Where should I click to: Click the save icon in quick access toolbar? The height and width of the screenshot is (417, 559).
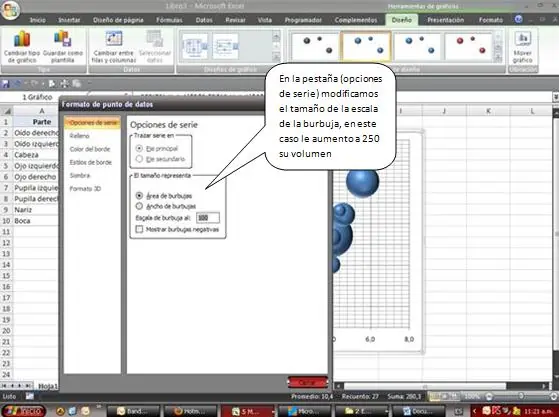point(6,84)
